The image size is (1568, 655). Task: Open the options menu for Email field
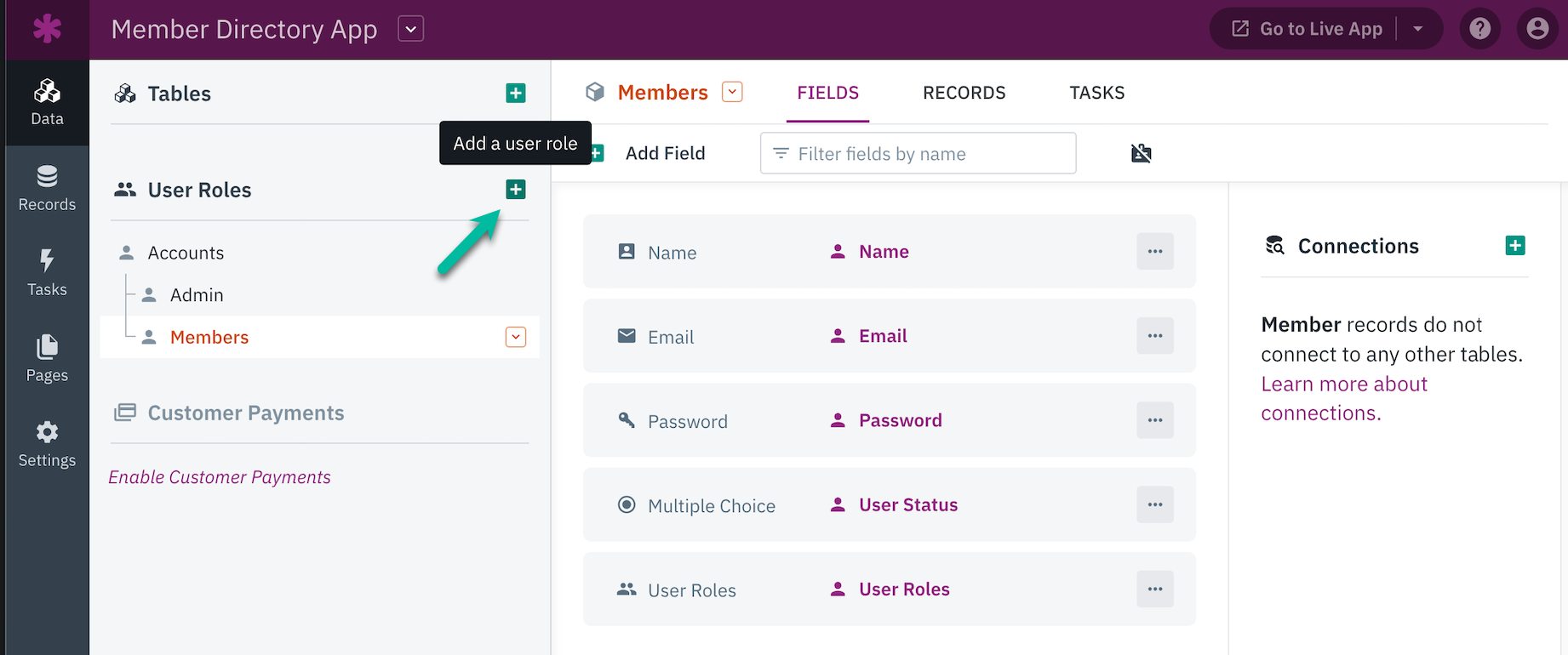click(1155, 335)
